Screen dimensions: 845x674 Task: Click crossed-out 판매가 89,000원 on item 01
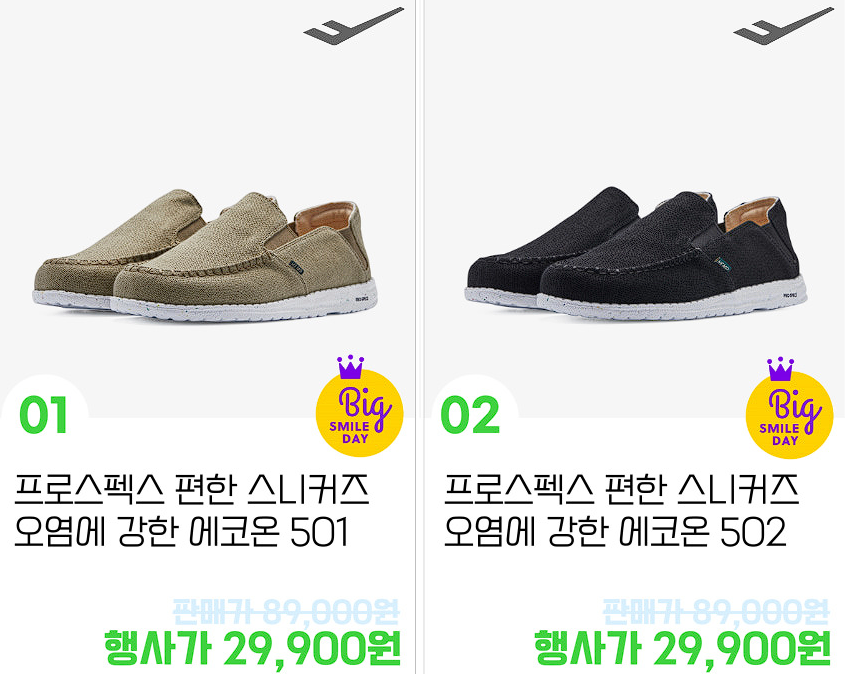point(286,612)
